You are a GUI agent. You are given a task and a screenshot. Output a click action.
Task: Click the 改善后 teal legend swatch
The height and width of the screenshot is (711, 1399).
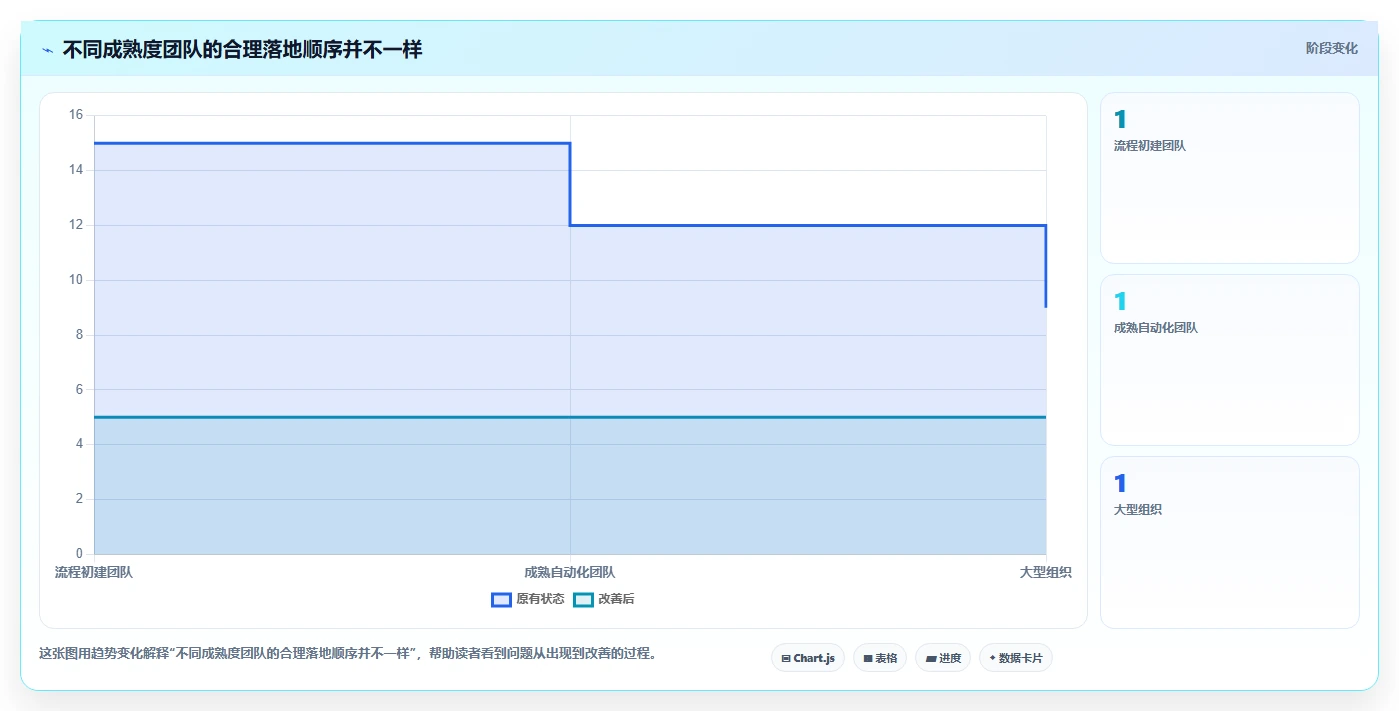[x=583, y=599]
